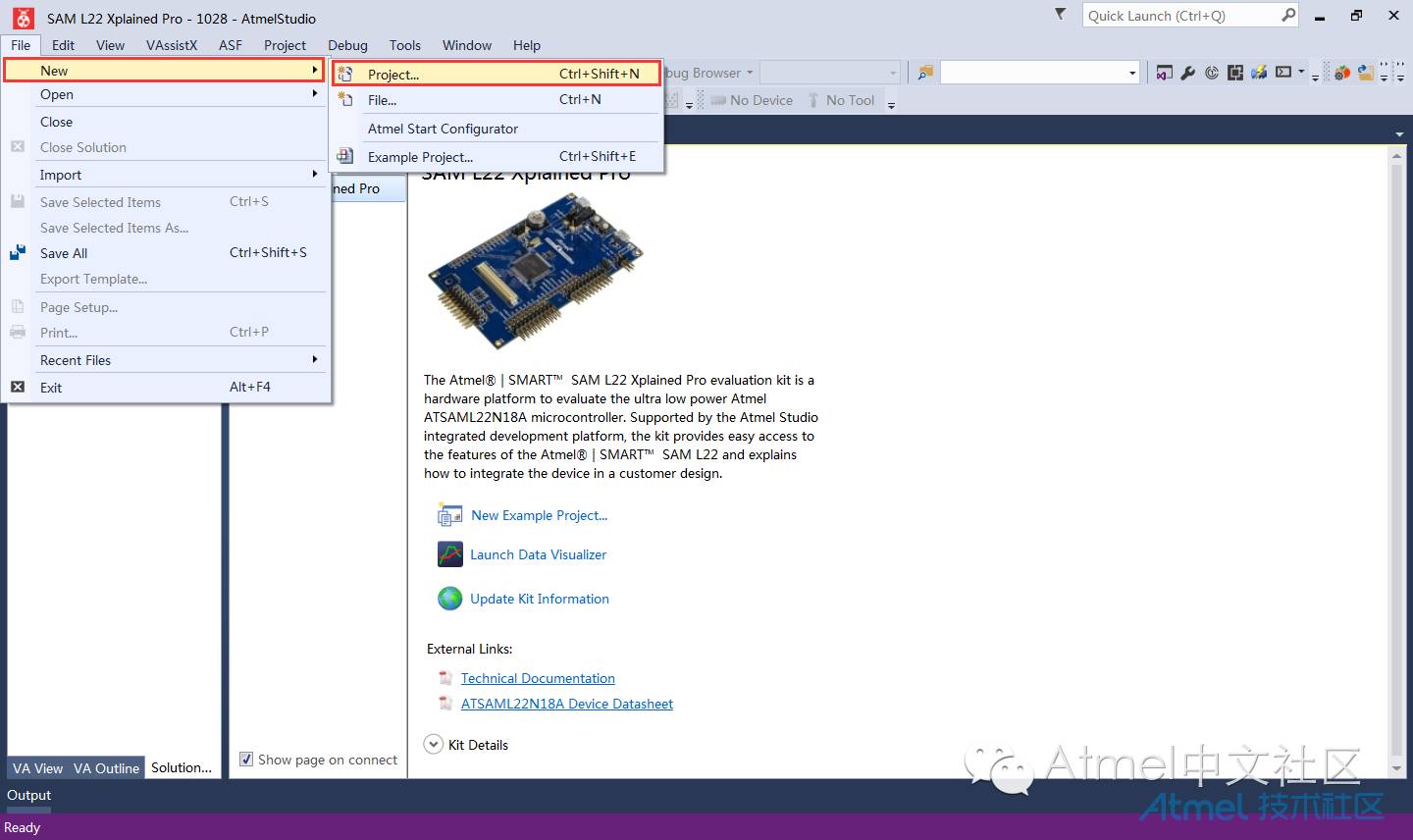Click the Visual Studio window toolbar icon
This screenshot has width=1413, height=840.
pos(1165,73)
